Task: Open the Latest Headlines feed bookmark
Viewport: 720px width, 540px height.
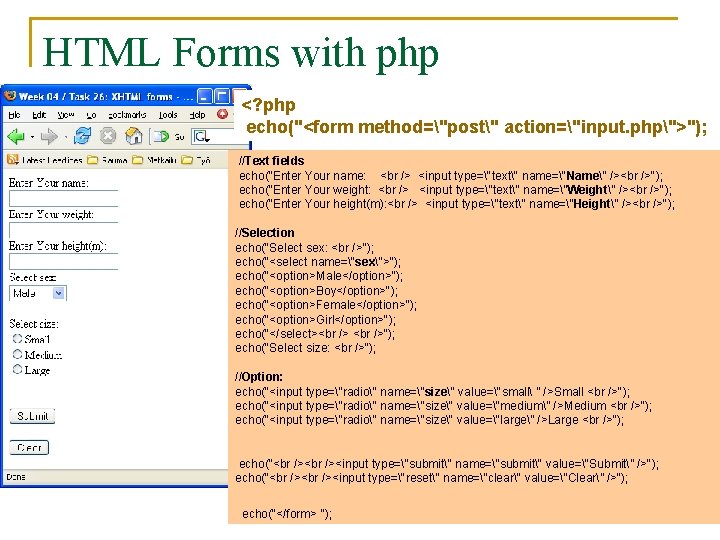Action: (45, 160)
